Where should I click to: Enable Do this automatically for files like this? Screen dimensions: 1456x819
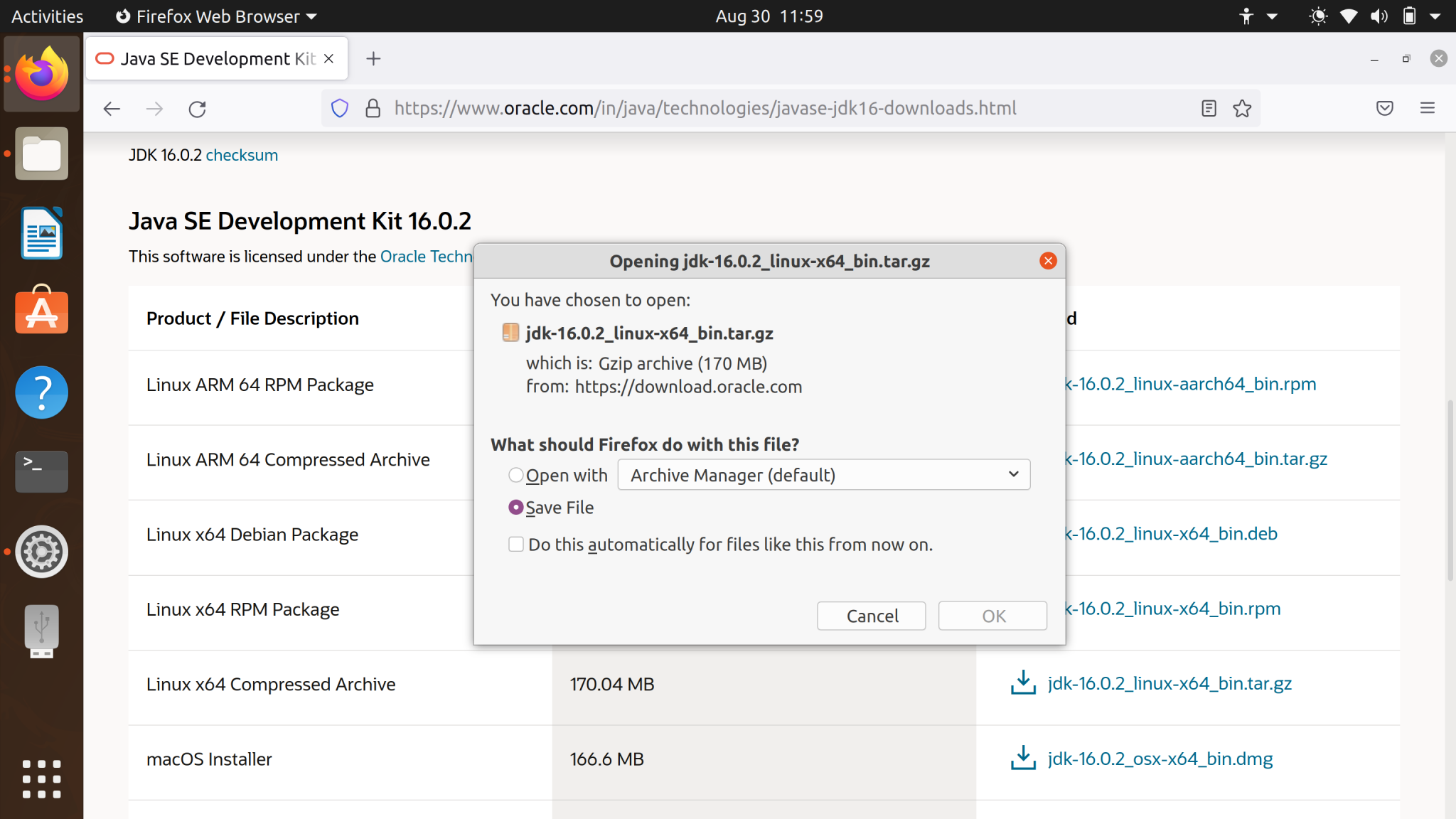click(515, 544)
